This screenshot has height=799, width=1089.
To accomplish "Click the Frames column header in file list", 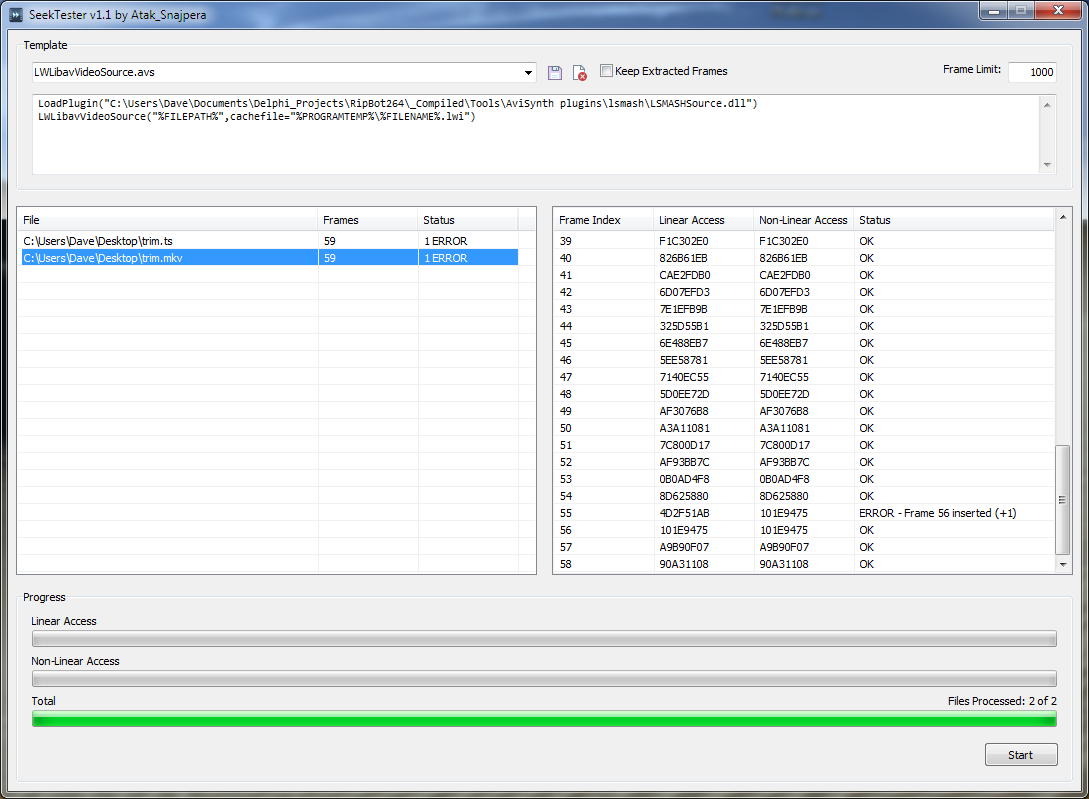I will [367, 220].
